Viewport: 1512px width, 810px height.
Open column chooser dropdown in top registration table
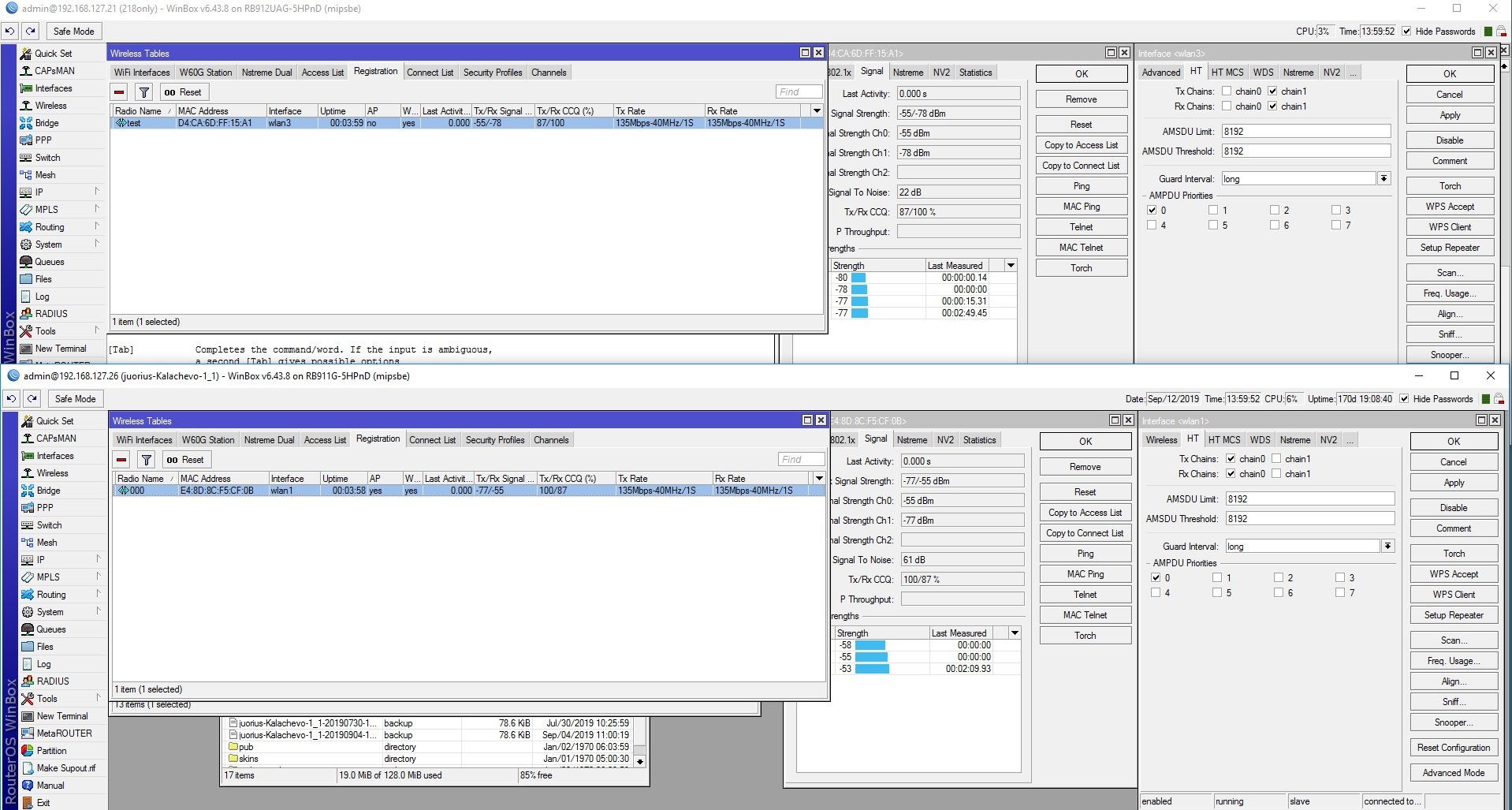[x=817, y=111]
